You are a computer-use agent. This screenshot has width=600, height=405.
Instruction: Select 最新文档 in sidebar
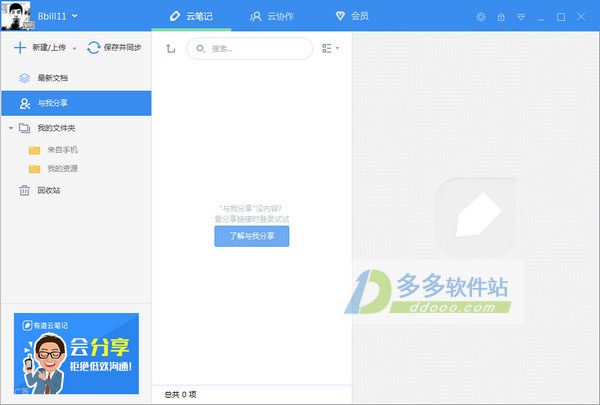pos(77,78)
